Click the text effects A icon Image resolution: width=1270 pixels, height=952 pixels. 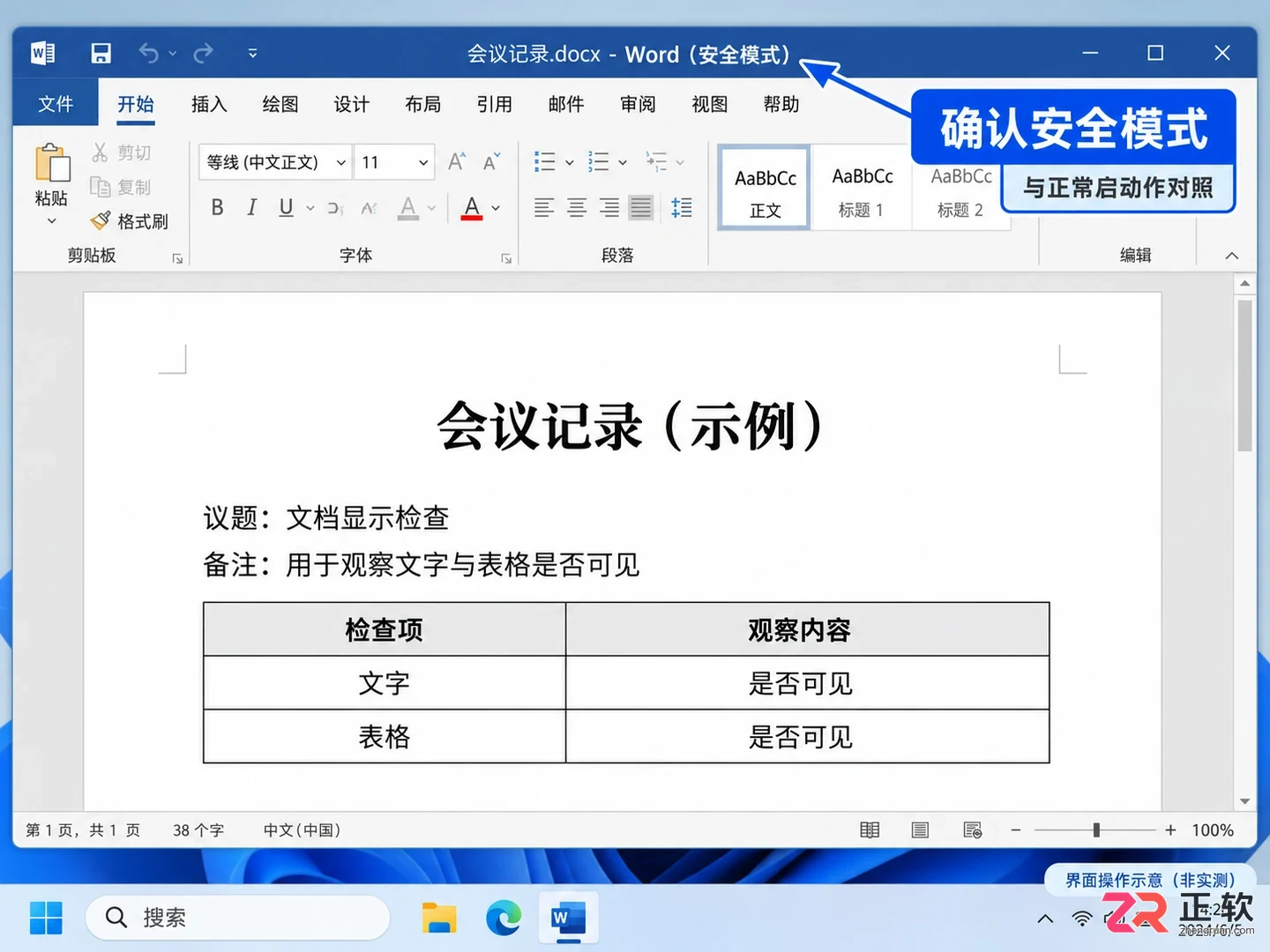[x=369, y=208]
